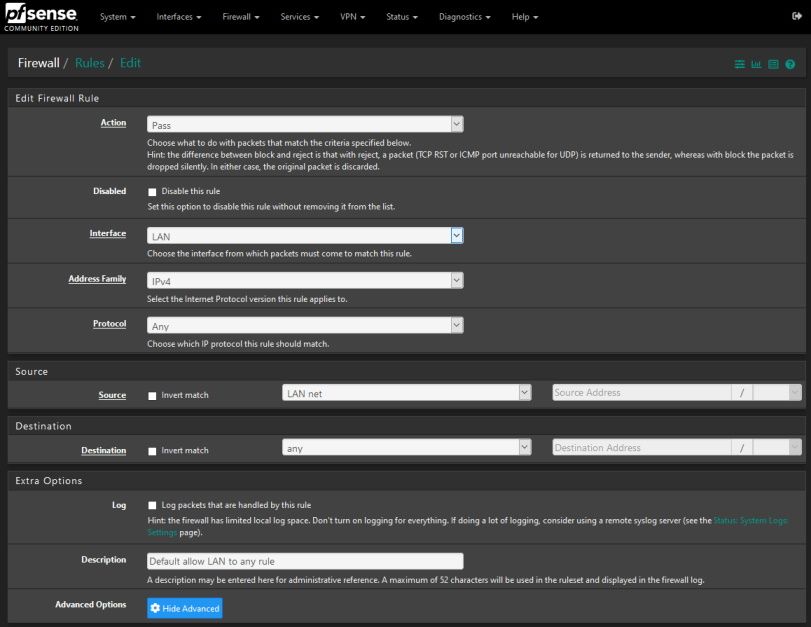This screenshot has height=627, width=811.
Task: Open Destination type dropdown showing any
Action: pos(407,447)
